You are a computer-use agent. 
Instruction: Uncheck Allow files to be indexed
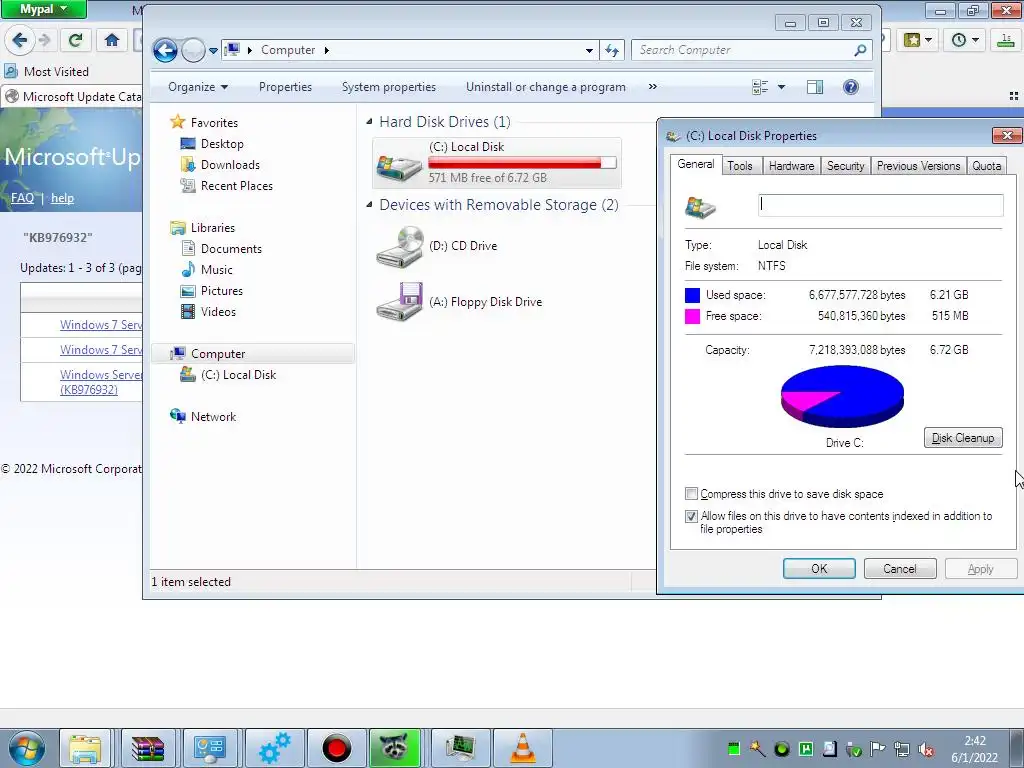(x=691, y=516)
